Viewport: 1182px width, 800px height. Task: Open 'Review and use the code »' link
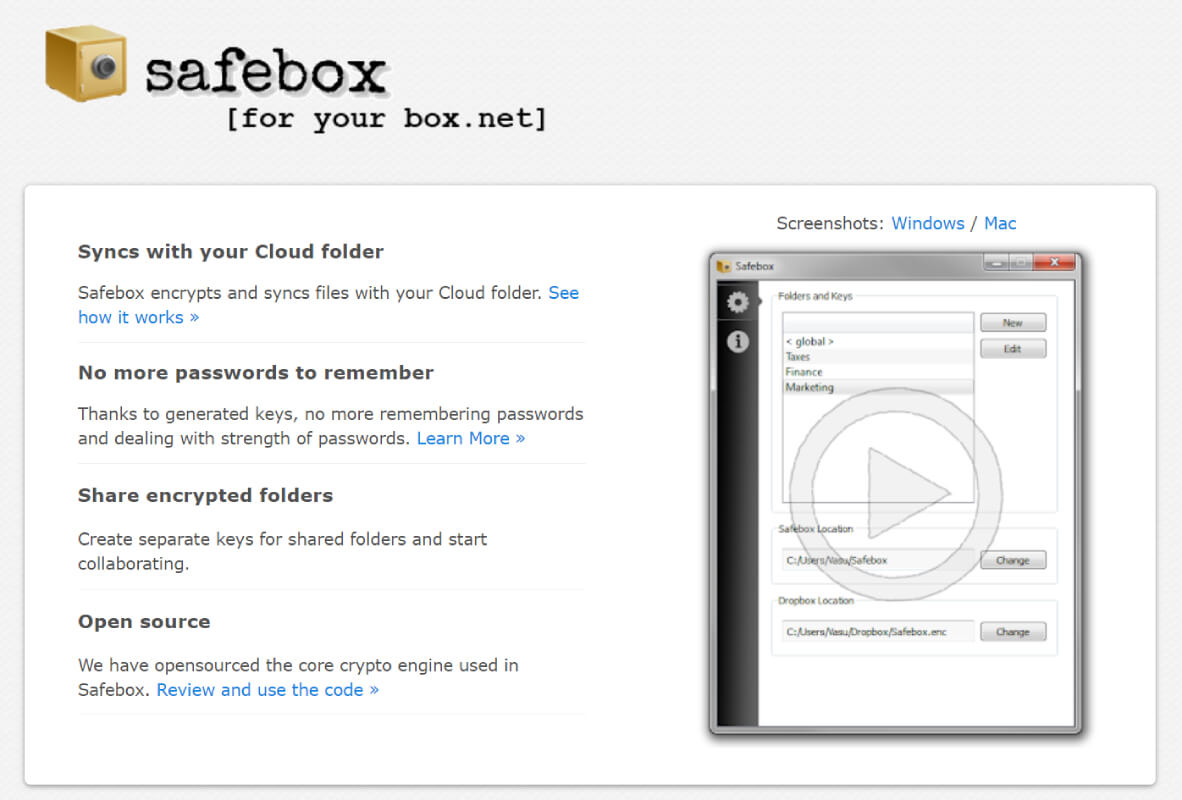coord(268,690)
